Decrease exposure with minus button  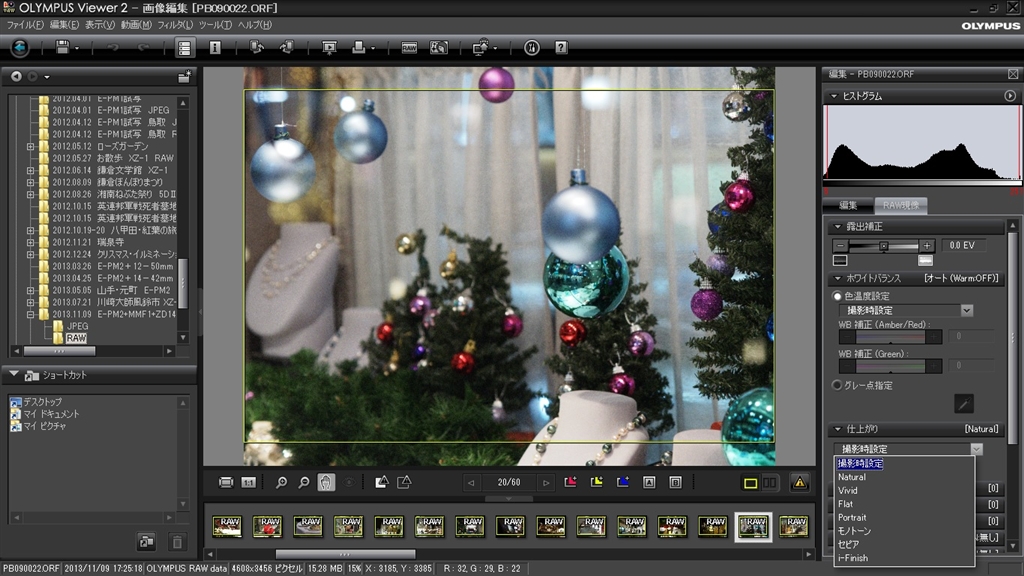click(x=840, y=246)
